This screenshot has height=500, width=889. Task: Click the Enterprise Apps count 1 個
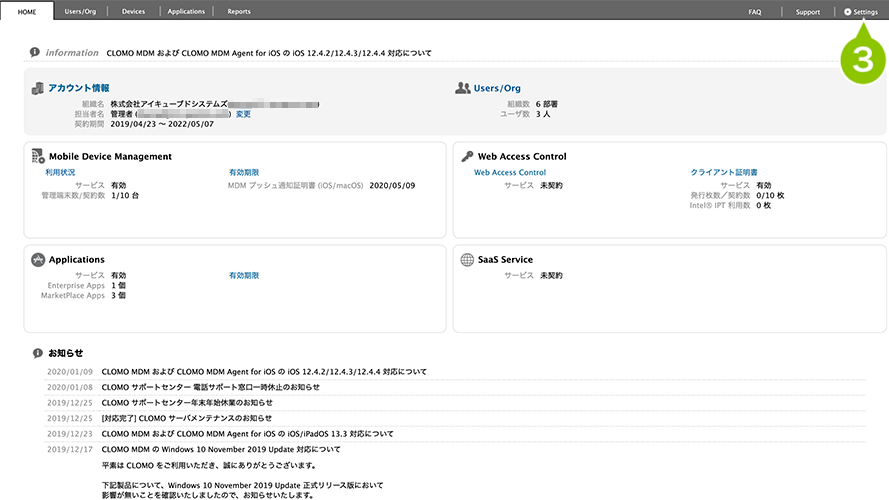coord(118,286)
